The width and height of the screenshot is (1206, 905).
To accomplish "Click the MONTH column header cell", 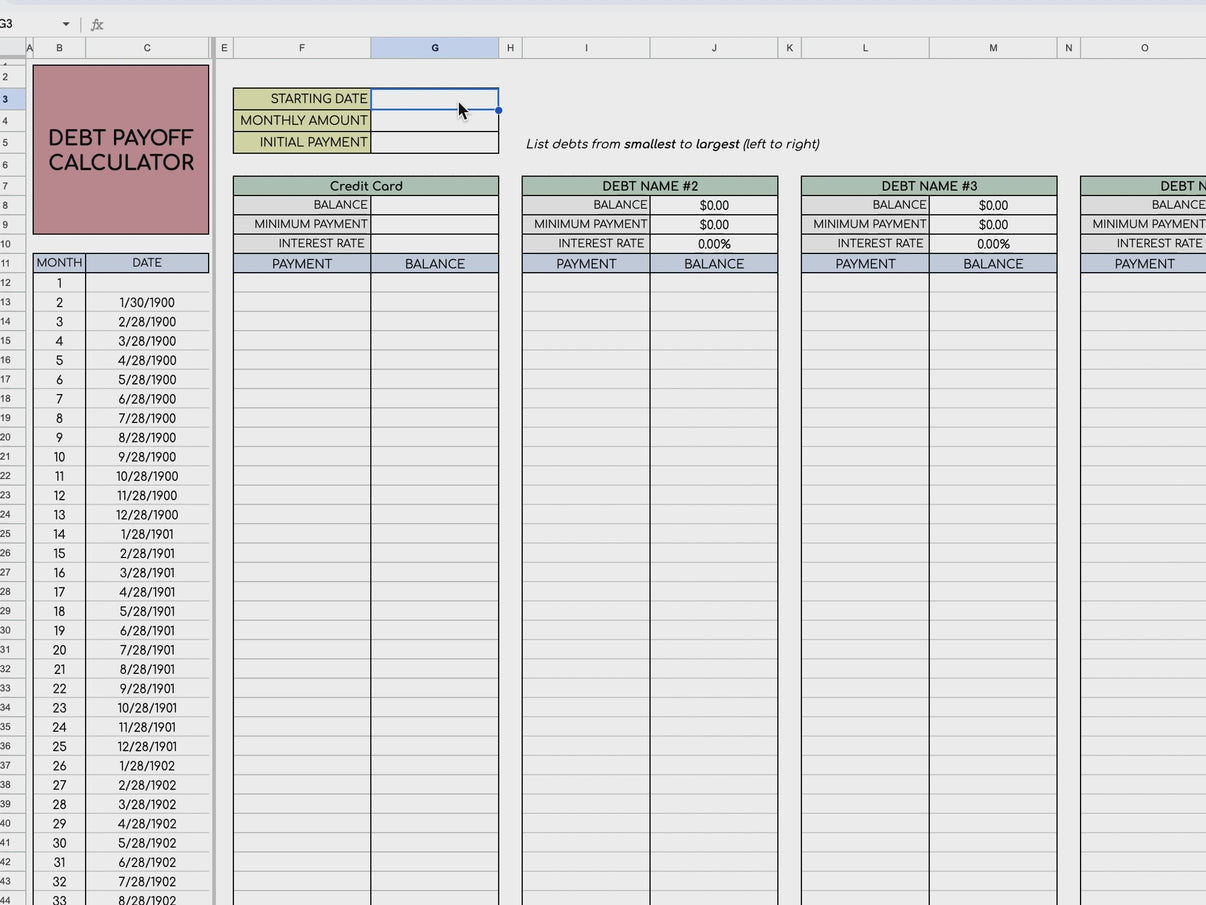I will 59,262.
